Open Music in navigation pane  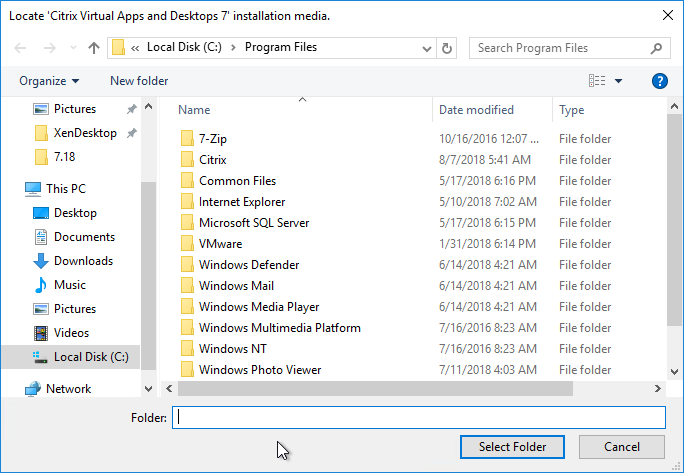(69, 285)
